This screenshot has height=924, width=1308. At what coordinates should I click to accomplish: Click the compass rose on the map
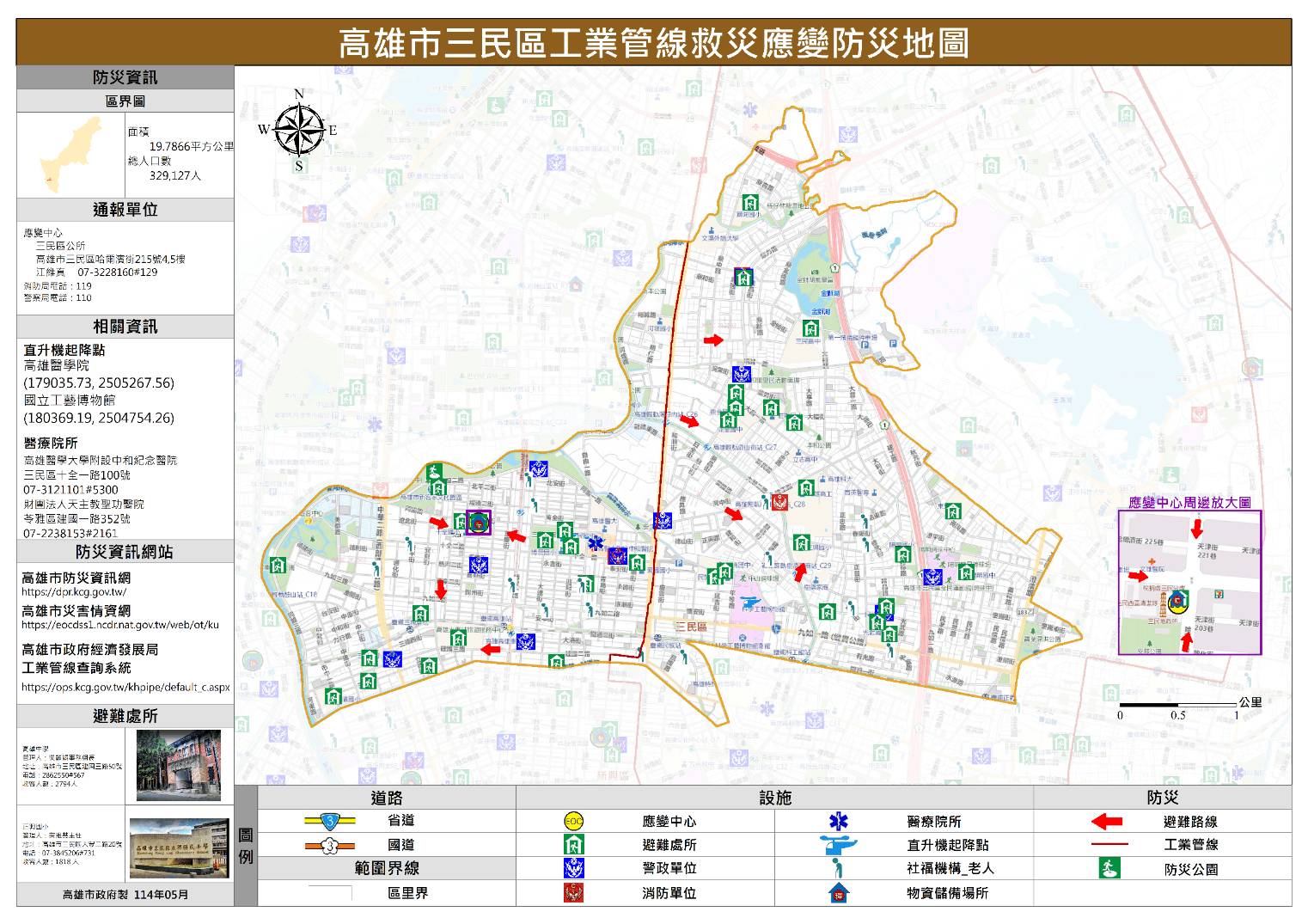(x=298, y=131)
